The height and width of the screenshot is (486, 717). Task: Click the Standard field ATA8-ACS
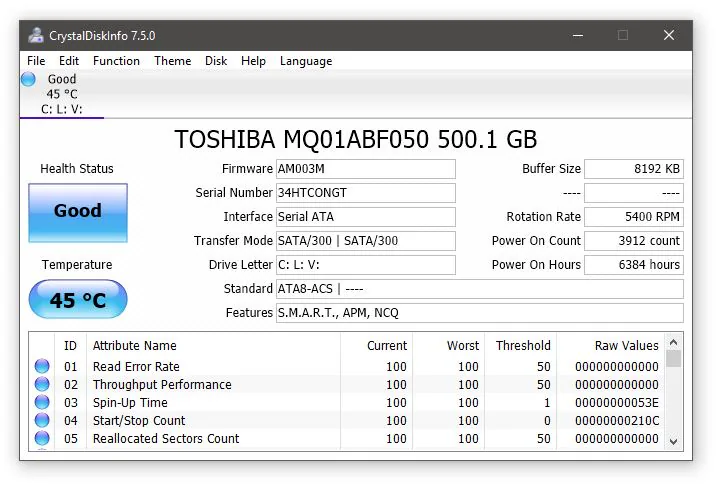click(480, 289)
